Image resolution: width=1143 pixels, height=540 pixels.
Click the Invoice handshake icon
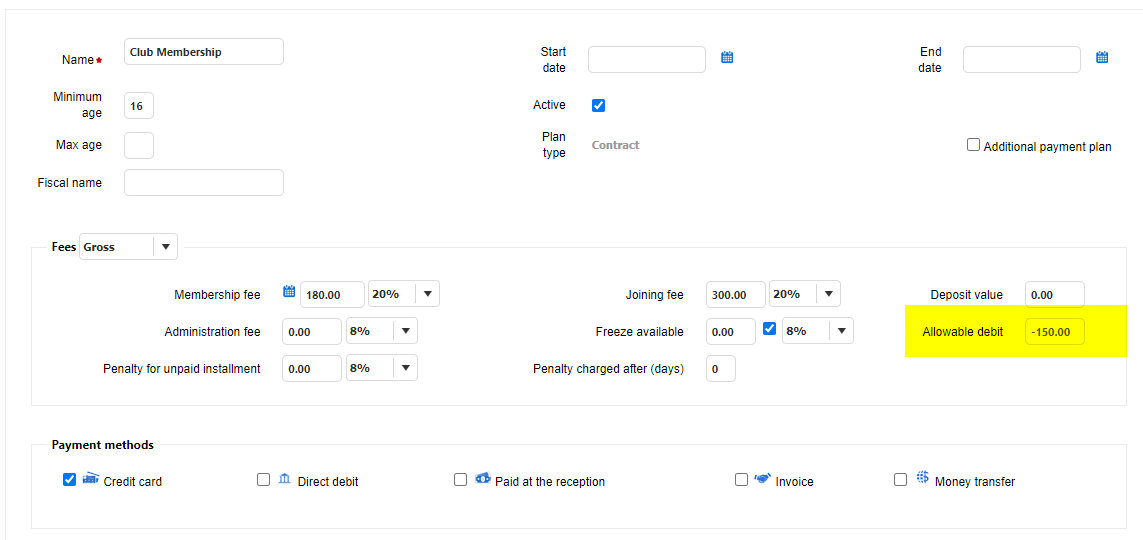[762, 479]
